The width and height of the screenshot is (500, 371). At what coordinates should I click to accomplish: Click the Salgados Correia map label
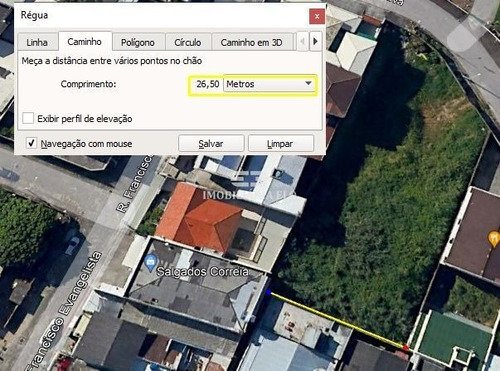coord(203,271)
